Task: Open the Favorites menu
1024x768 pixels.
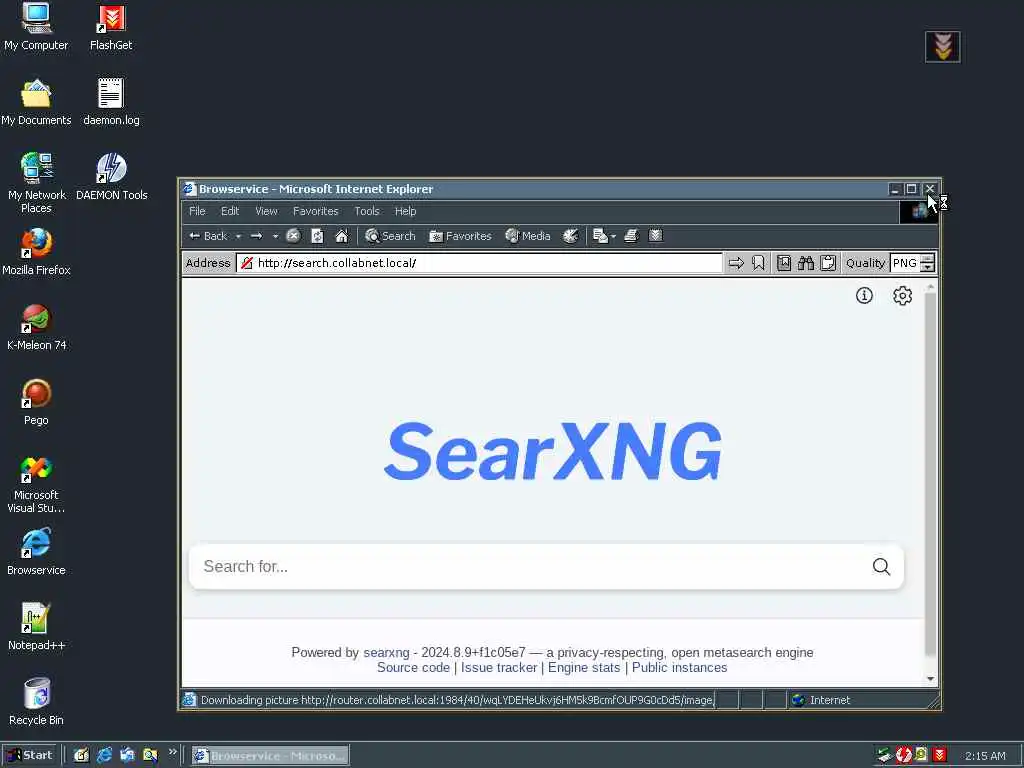Action: [315, 211]
